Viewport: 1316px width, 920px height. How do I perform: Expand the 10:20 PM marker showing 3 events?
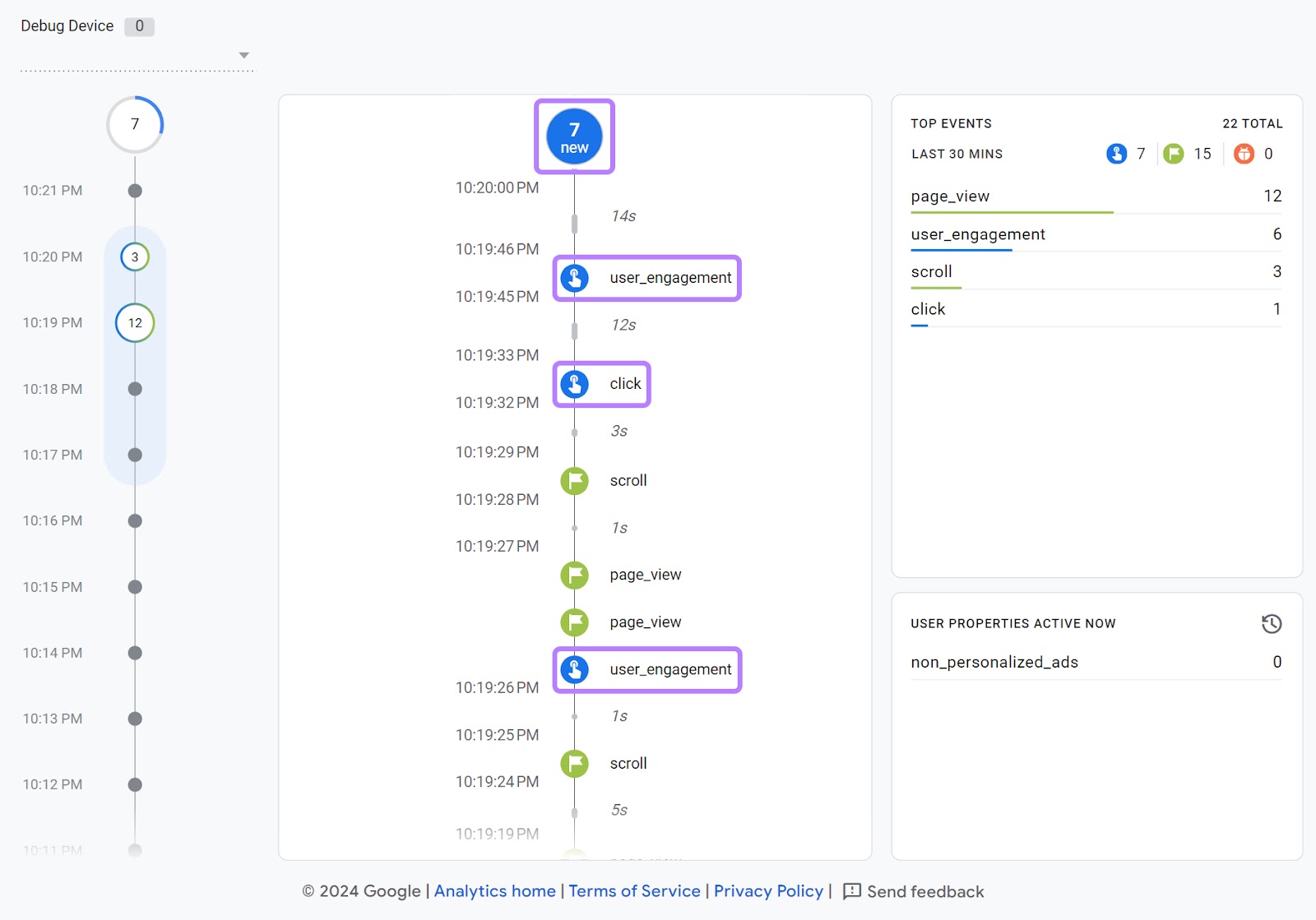pyautogui.click(x=134, y=257)
